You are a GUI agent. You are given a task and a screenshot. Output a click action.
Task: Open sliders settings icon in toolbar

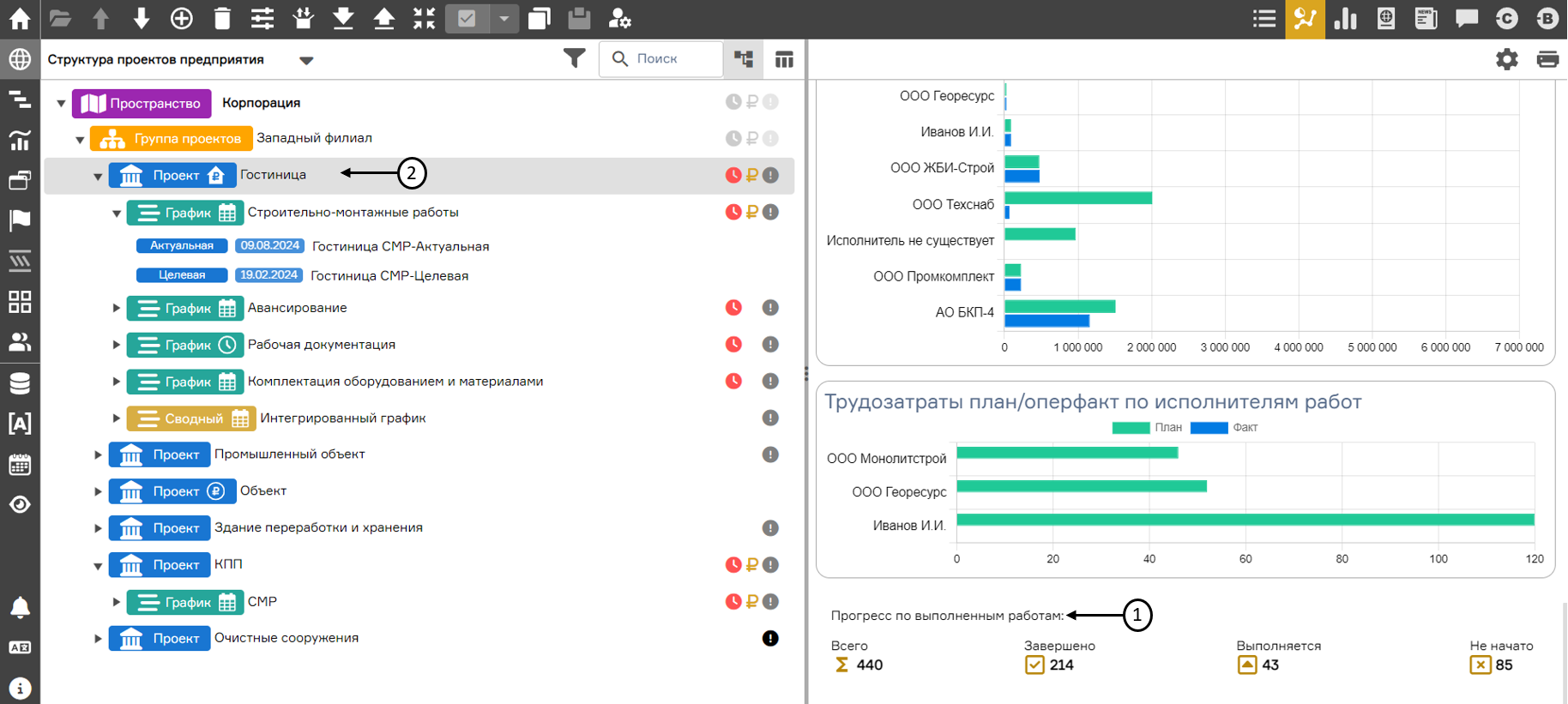[262, 18]
